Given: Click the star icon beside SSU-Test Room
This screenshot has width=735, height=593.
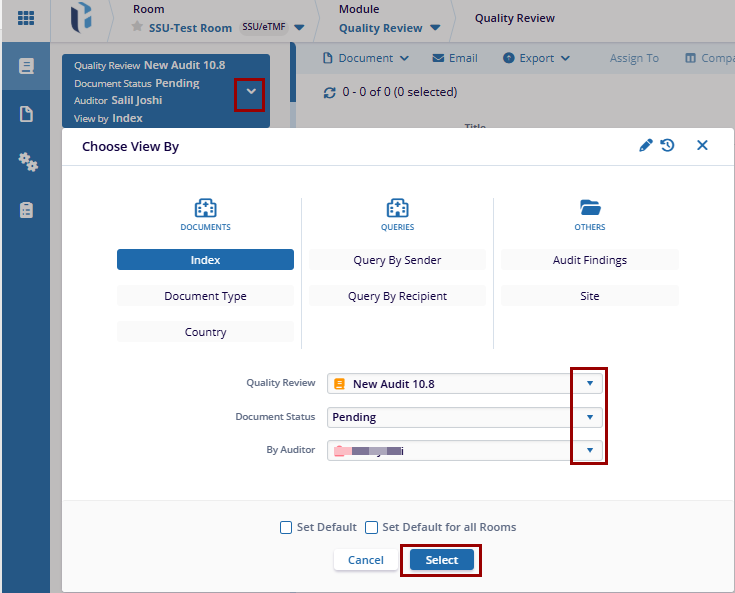Looking at the screenshot, I should pyautogui.click(x=137, y=27).
